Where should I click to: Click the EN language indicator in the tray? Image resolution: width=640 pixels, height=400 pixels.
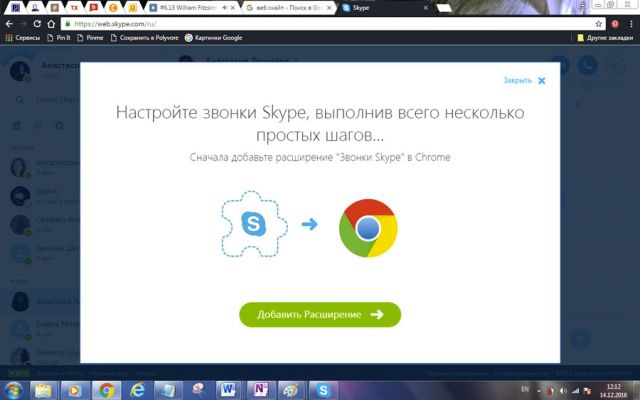(525, 389)
